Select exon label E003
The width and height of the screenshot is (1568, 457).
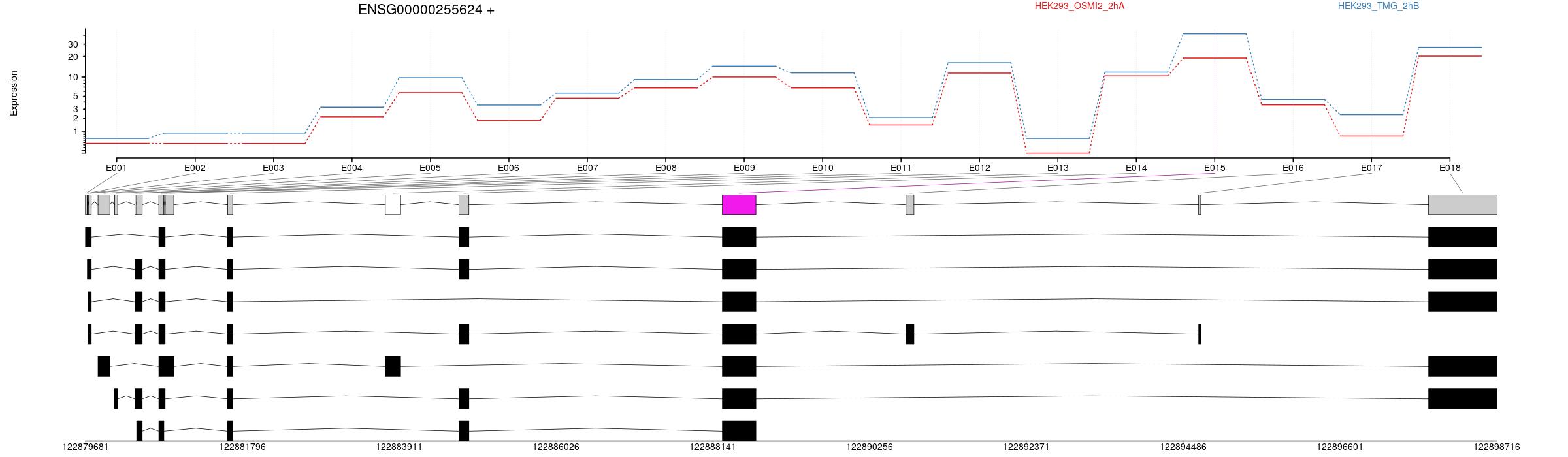[273, 168]
